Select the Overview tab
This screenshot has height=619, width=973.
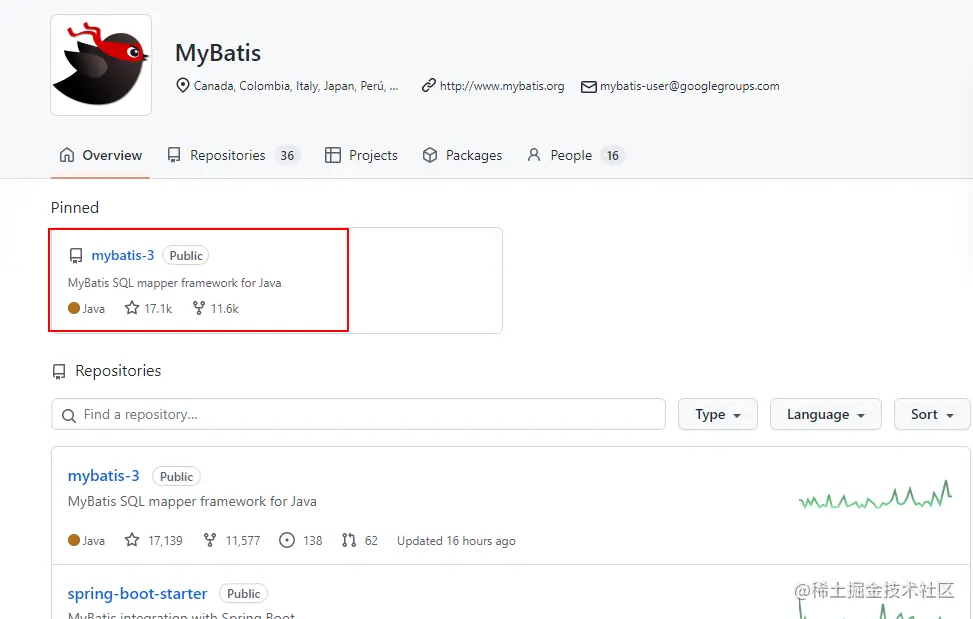[x=100, y=155]
